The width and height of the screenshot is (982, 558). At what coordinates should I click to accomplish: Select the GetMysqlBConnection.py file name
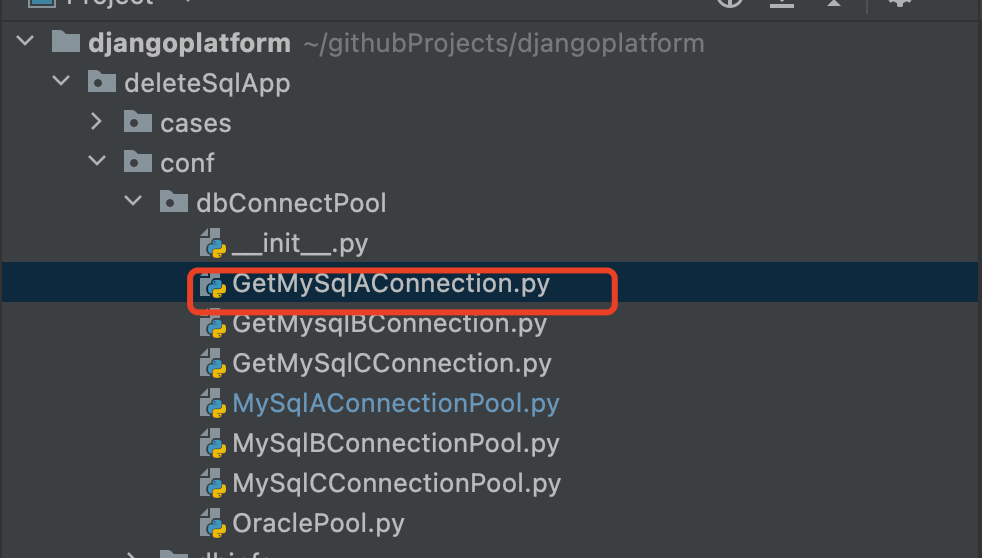[x=390, y=324]
